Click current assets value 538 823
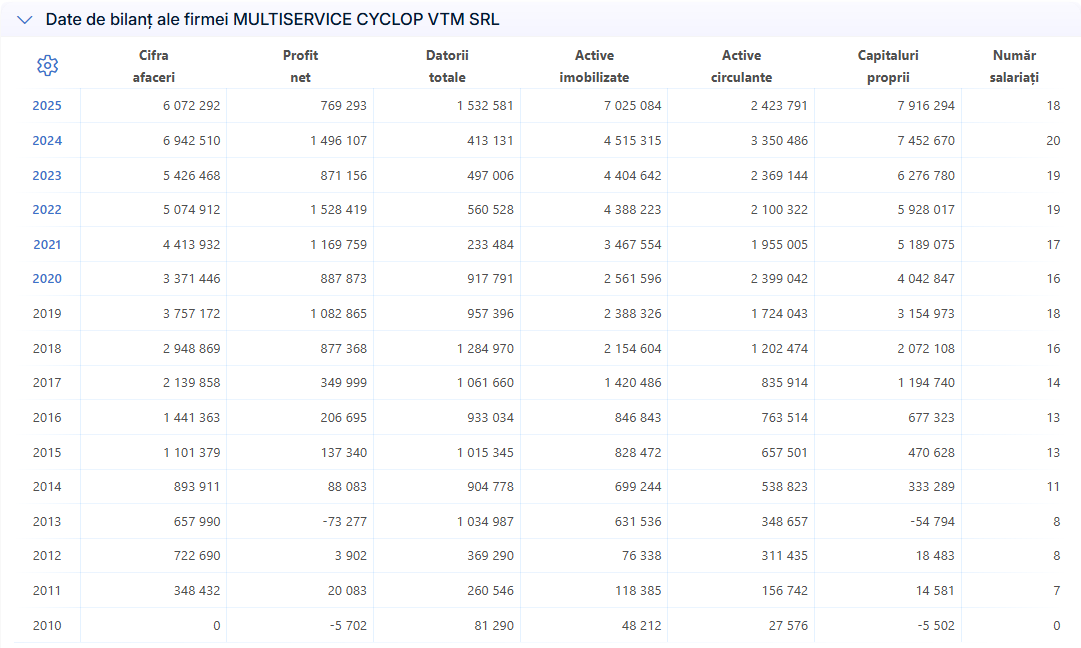The image size is (1081, 648). tap(784, 487)
